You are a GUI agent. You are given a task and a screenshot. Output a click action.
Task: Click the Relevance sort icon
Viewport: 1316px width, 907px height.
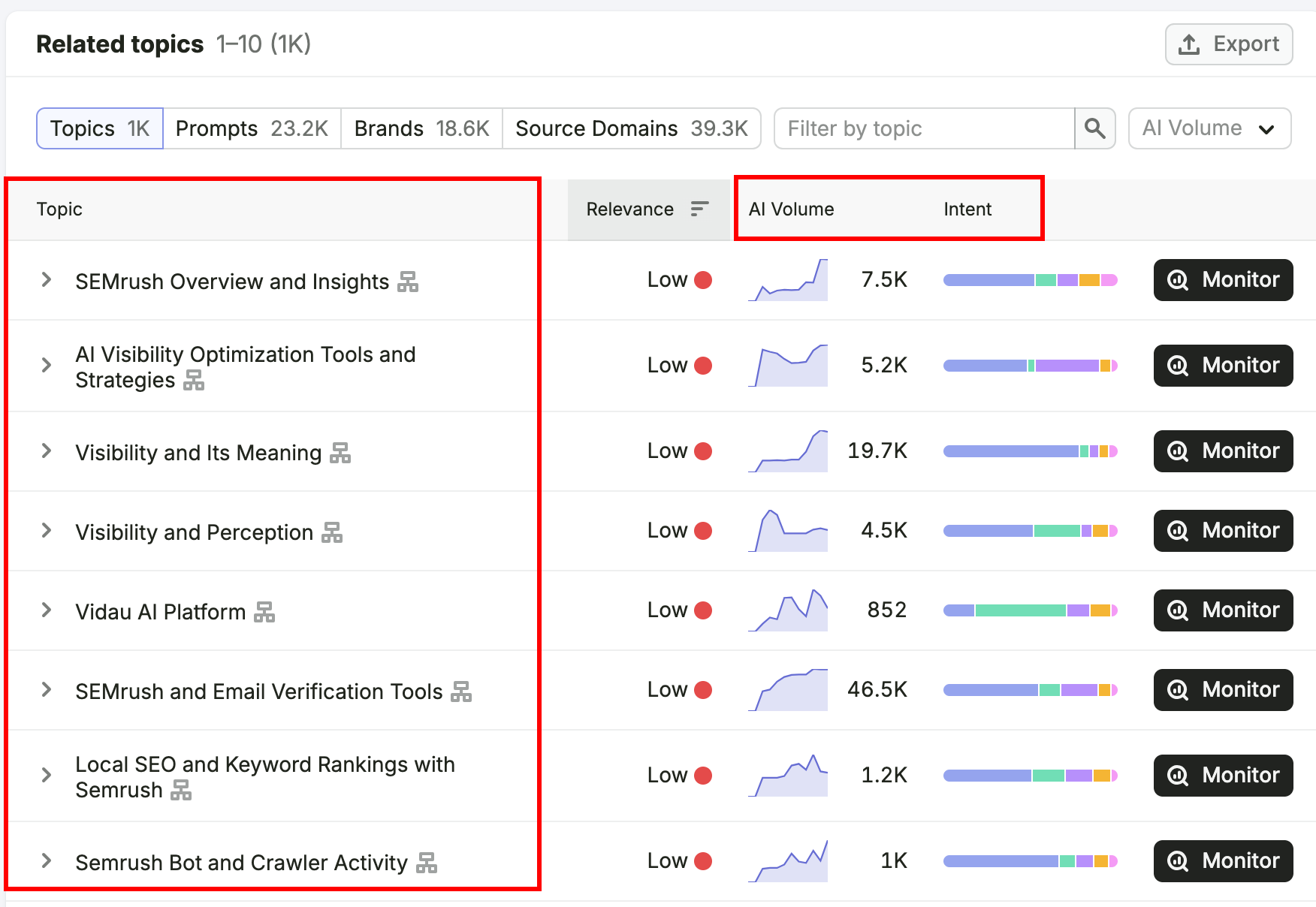(699, 209)
